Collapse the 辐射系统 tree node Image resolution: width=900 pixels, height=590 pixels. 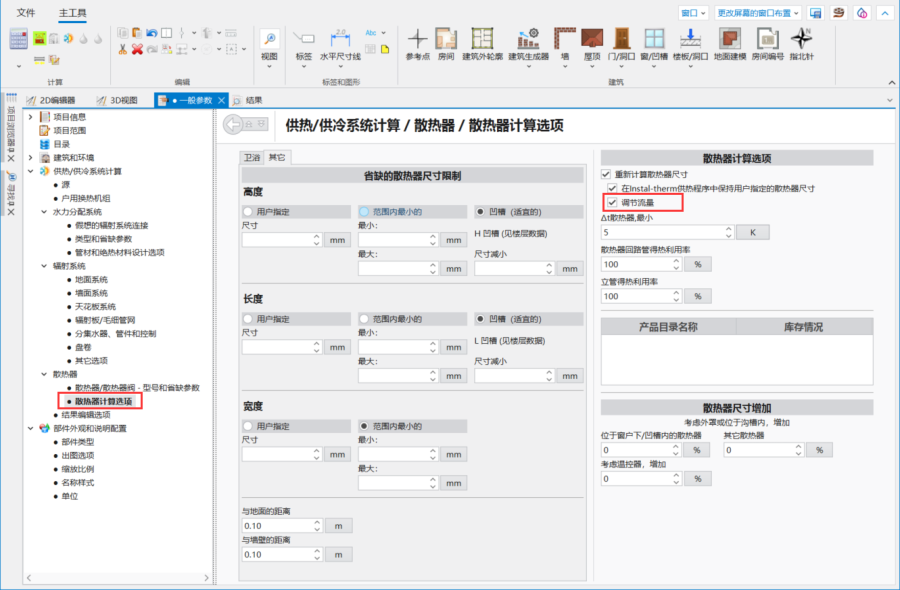pyautogui.click(x=45, y=266)
